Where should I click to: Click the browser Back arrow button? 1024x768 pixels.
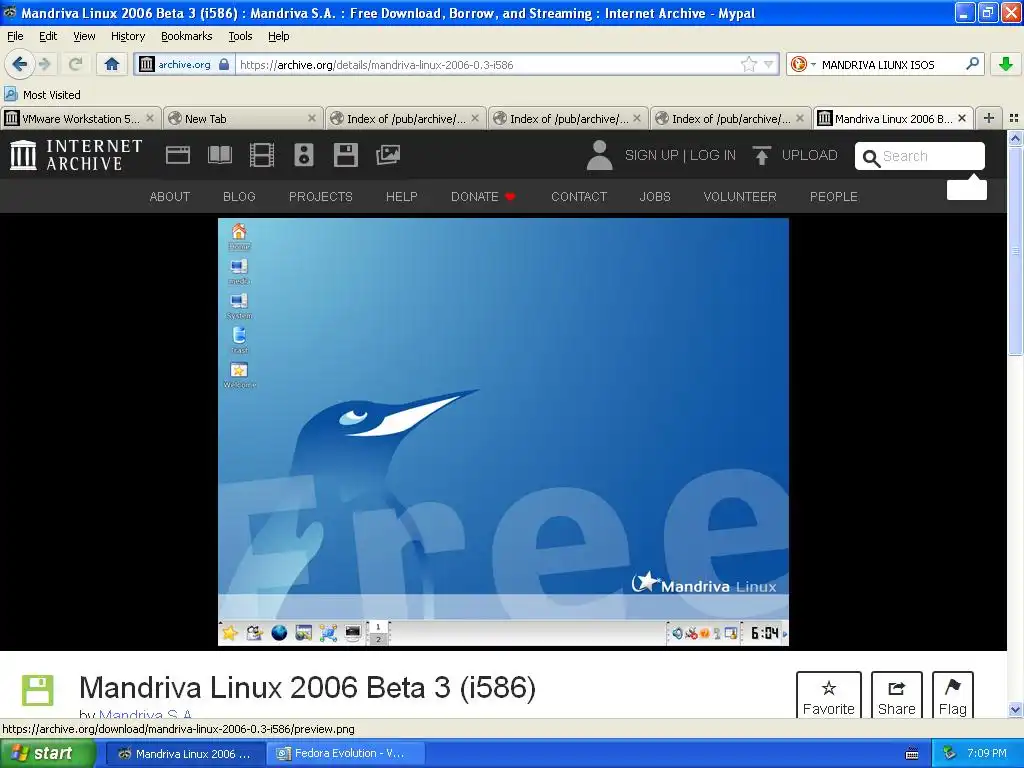[19, 64]
